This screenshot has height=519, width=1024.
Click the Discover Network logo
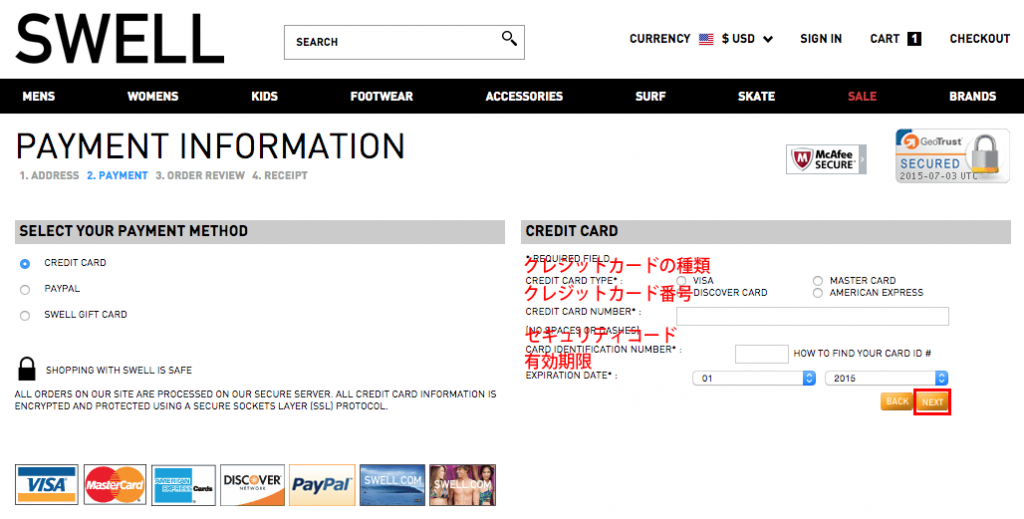[252, 484]
